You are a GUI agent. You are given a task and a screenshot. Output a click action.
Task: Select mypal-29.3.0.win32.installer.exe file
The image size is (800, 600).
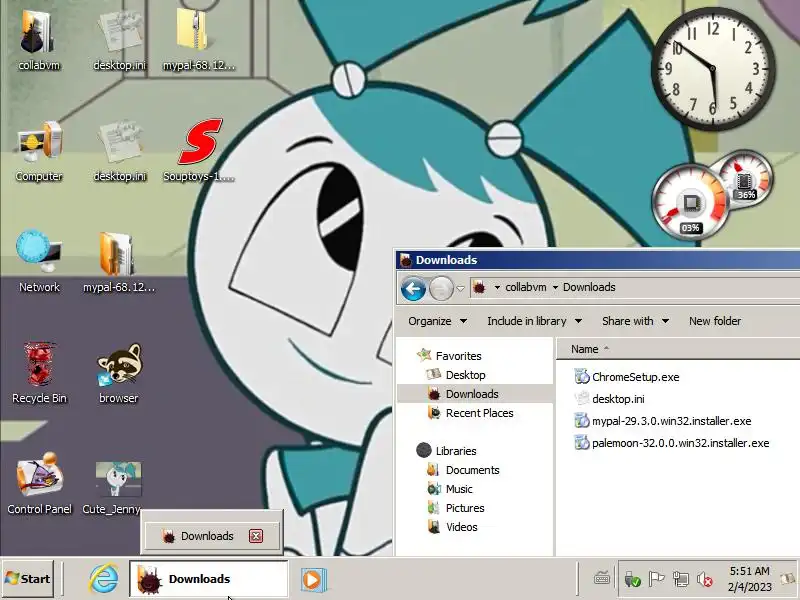point(671,421)
